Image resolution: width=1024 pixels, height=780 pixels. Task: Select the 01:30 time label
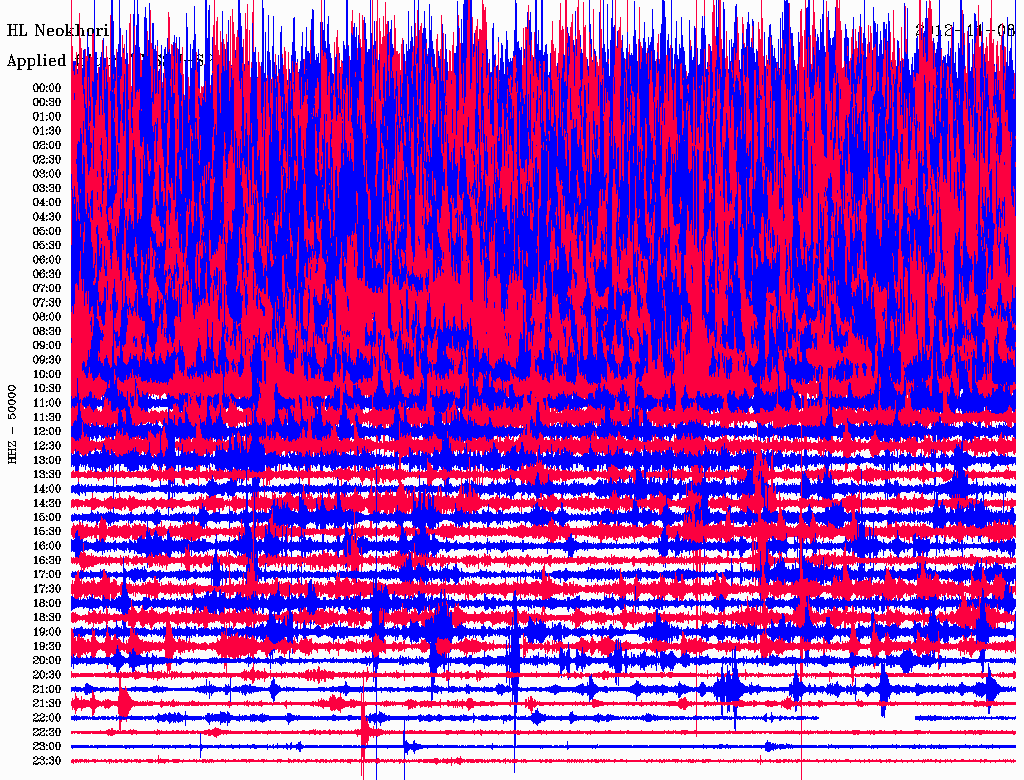click(x=47, y=131)
